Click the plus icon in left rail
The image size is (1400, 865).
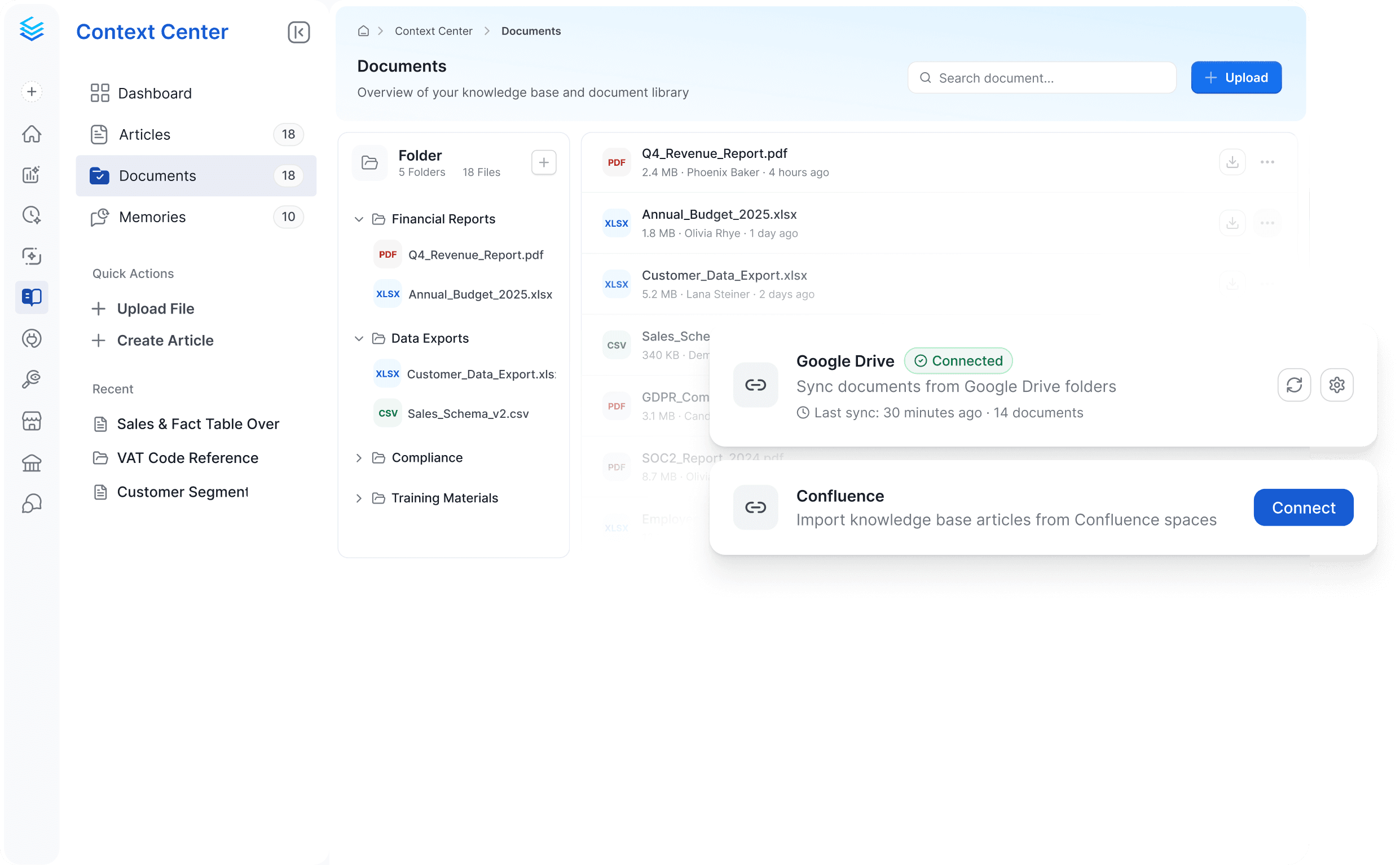(32, 91)
